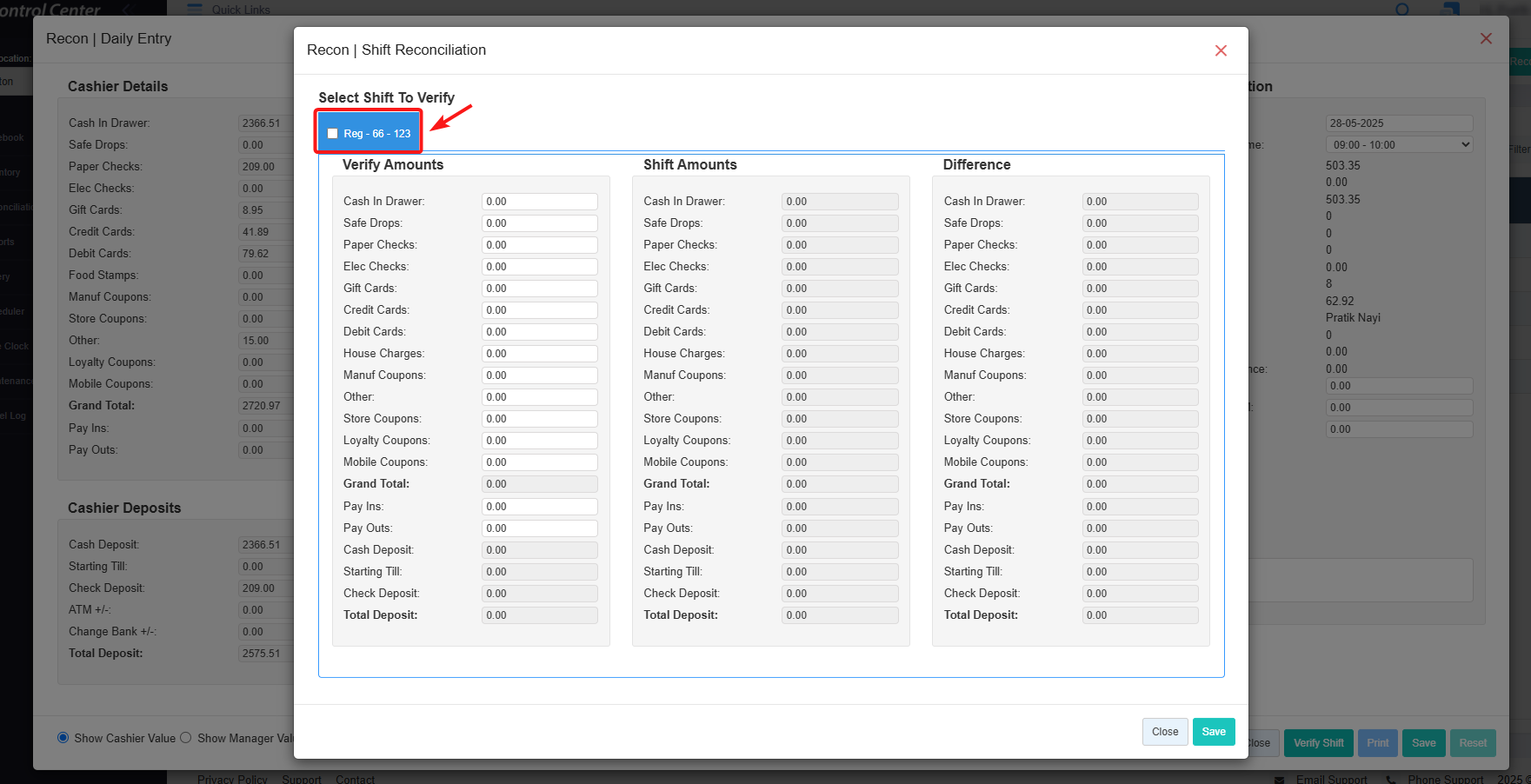The image size is (1531, 784).
Task: Open the 09:00 - 10:00 time dropdown
Action: click(x=1399, y=145)
